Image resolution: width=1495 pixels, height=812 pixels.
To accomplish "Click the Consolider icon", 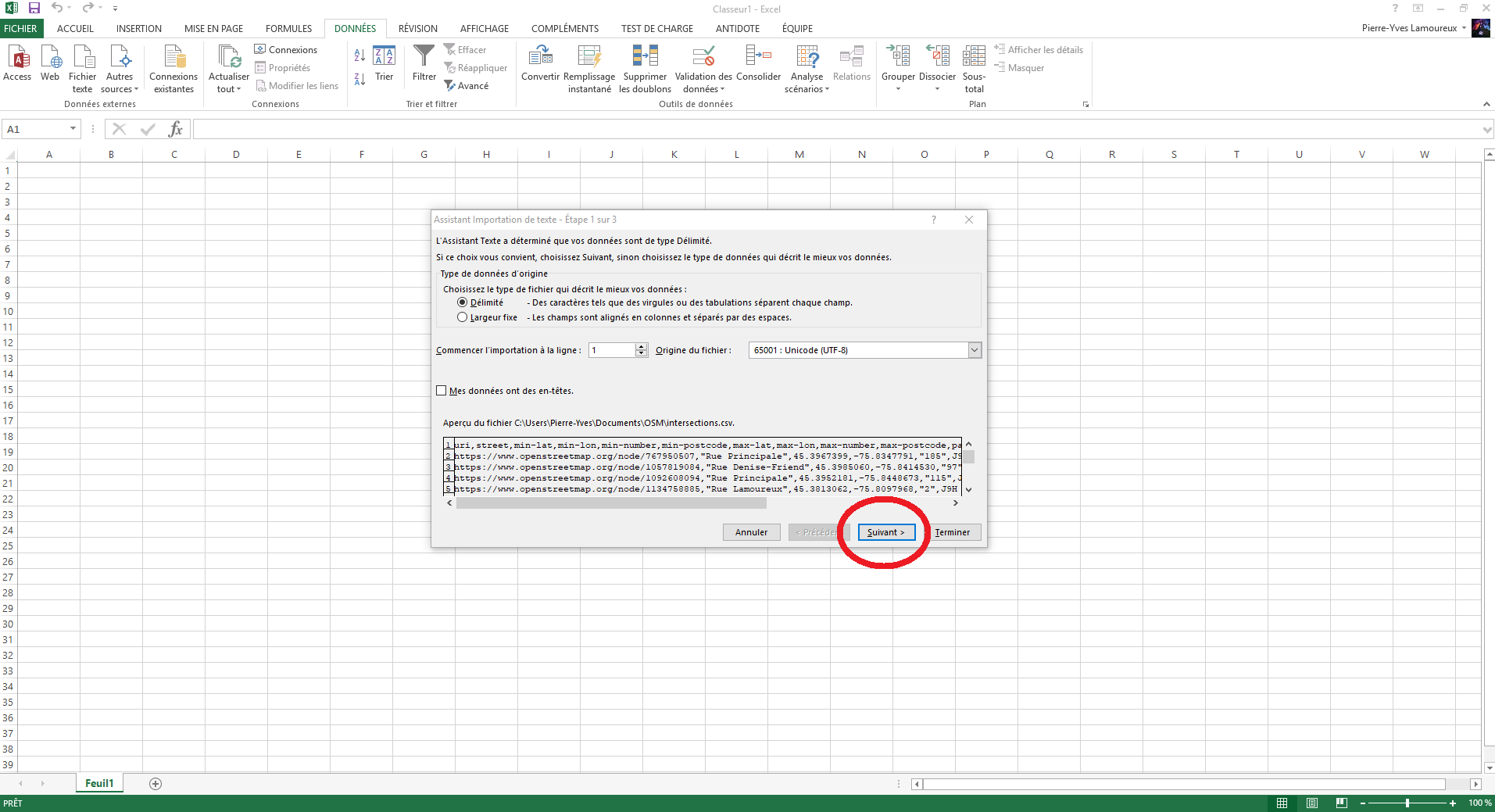I will [758, 57].
